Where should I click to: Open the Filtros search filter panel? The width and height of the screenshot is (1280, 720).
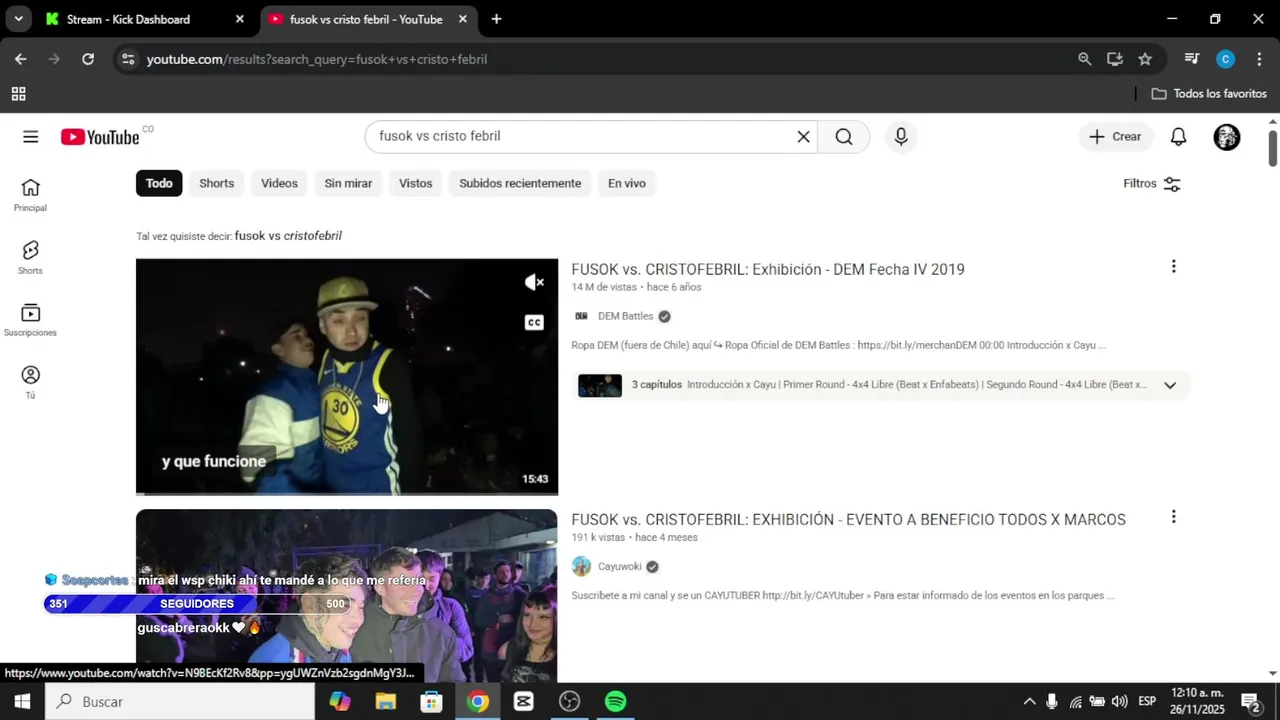(1152, 184)
